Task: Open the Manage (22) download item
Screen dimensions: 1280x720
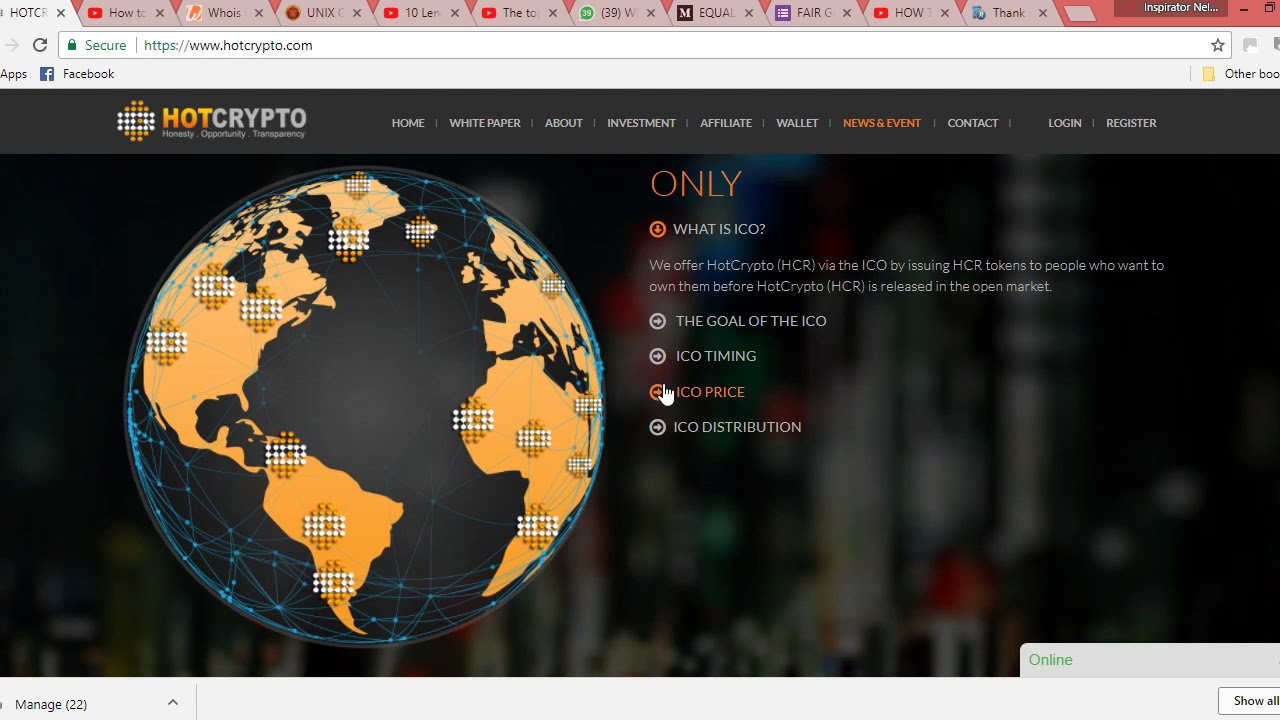Action: (x=50, y=704)
